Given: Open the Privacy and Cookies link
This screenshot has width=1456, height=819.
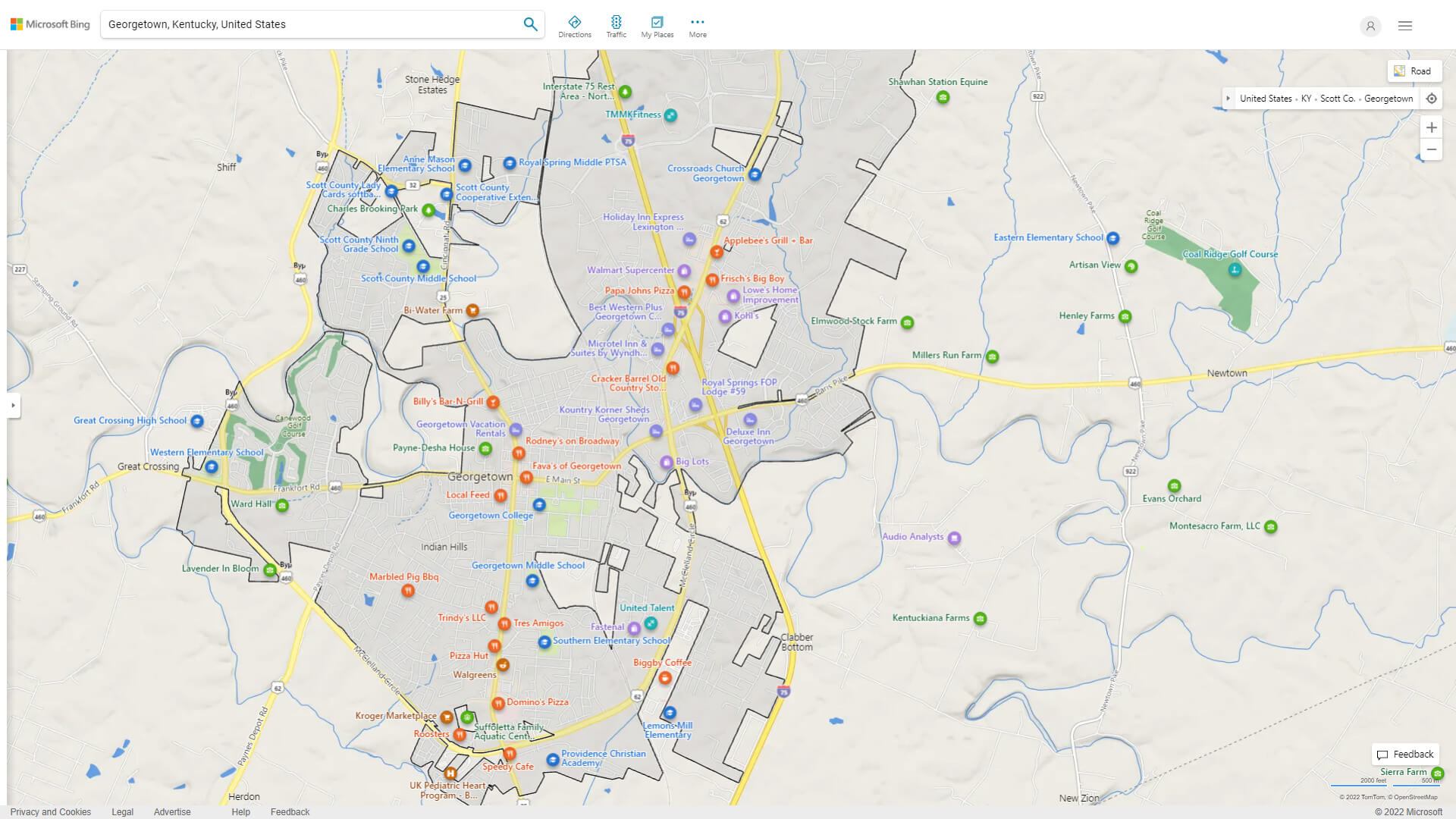Looking at the screenshot, I should [50, 811].
